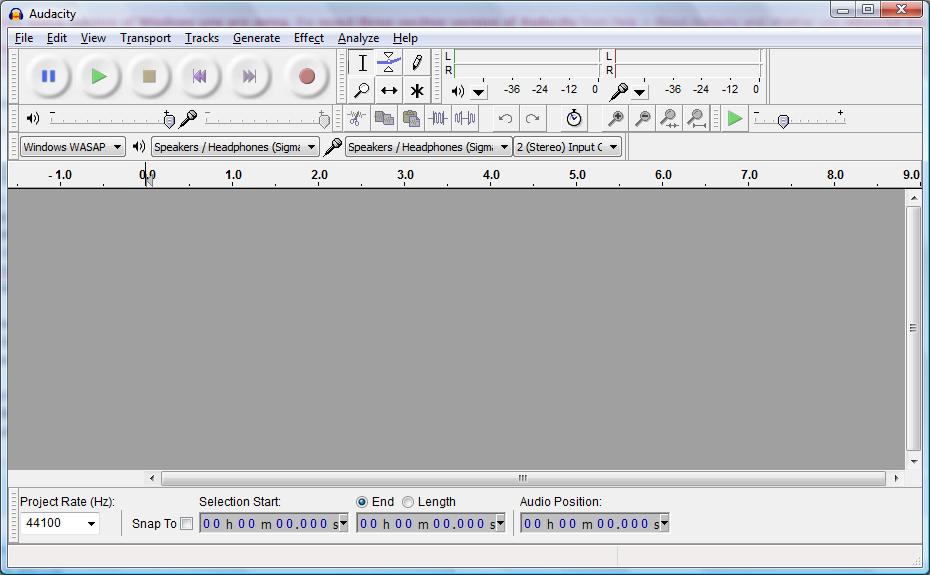Screen dimensions: 930x575
Task: Open Project Rate 44100 dropdown
Action: click(91, 523)
